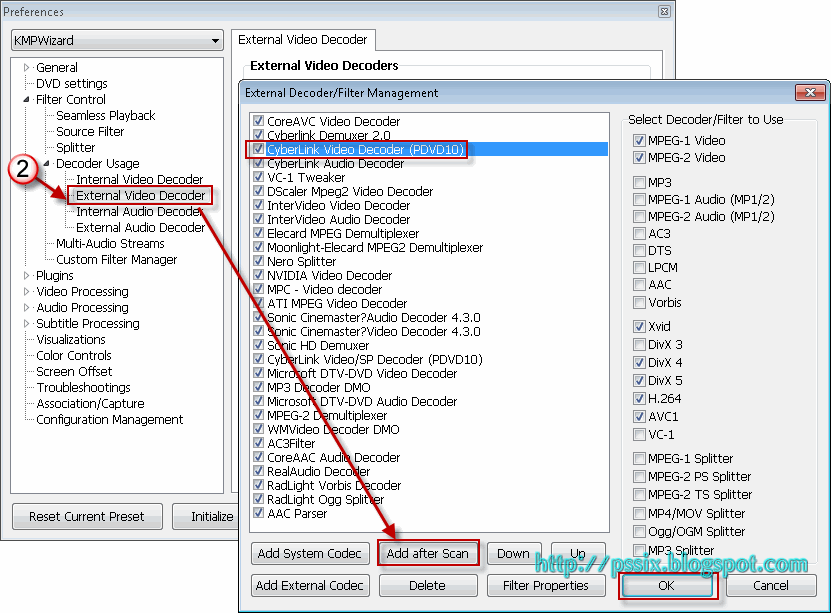Image resolution: width=831 pixels, height=613 pixels.
Task: Select External Video Decoder tree item
Action: click(140, 196)
